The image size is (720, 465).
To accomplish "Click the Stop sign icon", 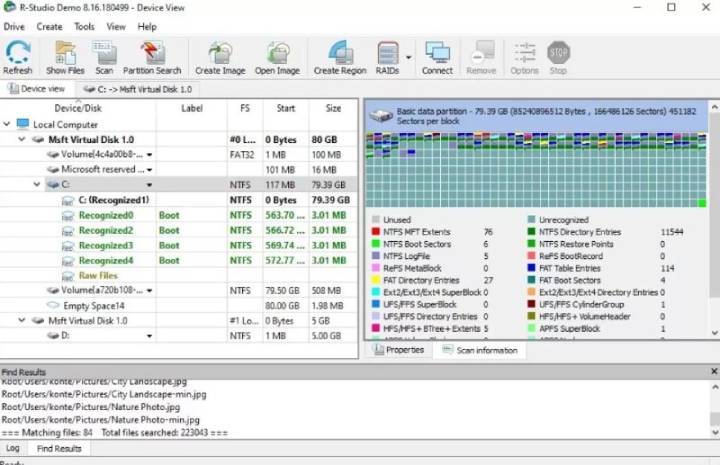I will point(558,53).
